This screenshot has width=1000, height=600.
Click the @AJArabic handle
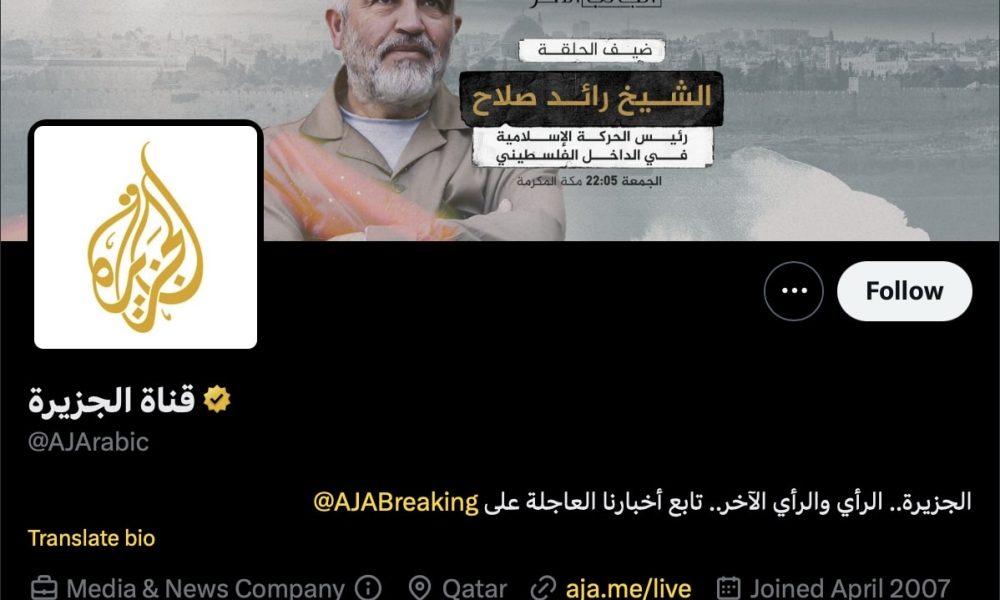coord(88,442)
